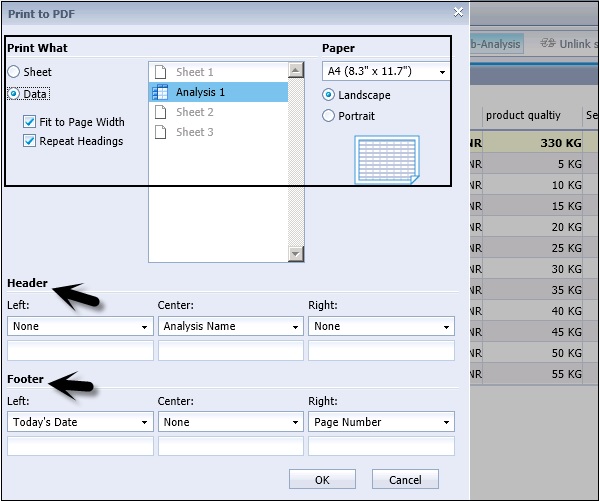Click the Header Left custom text field
The height and width of the screenshot is (501, 600).
pyautogui.click(x=80, y=350)
